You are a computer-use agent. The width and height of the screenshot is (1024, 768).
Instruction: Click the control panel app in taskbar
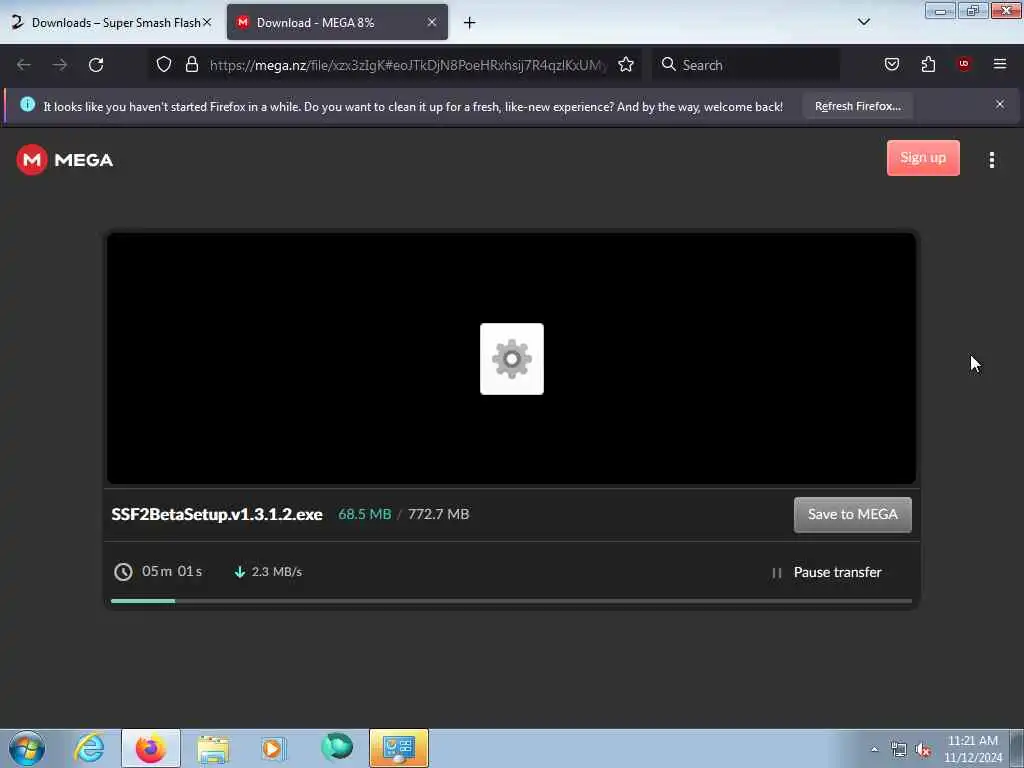(x=399, y=748)
